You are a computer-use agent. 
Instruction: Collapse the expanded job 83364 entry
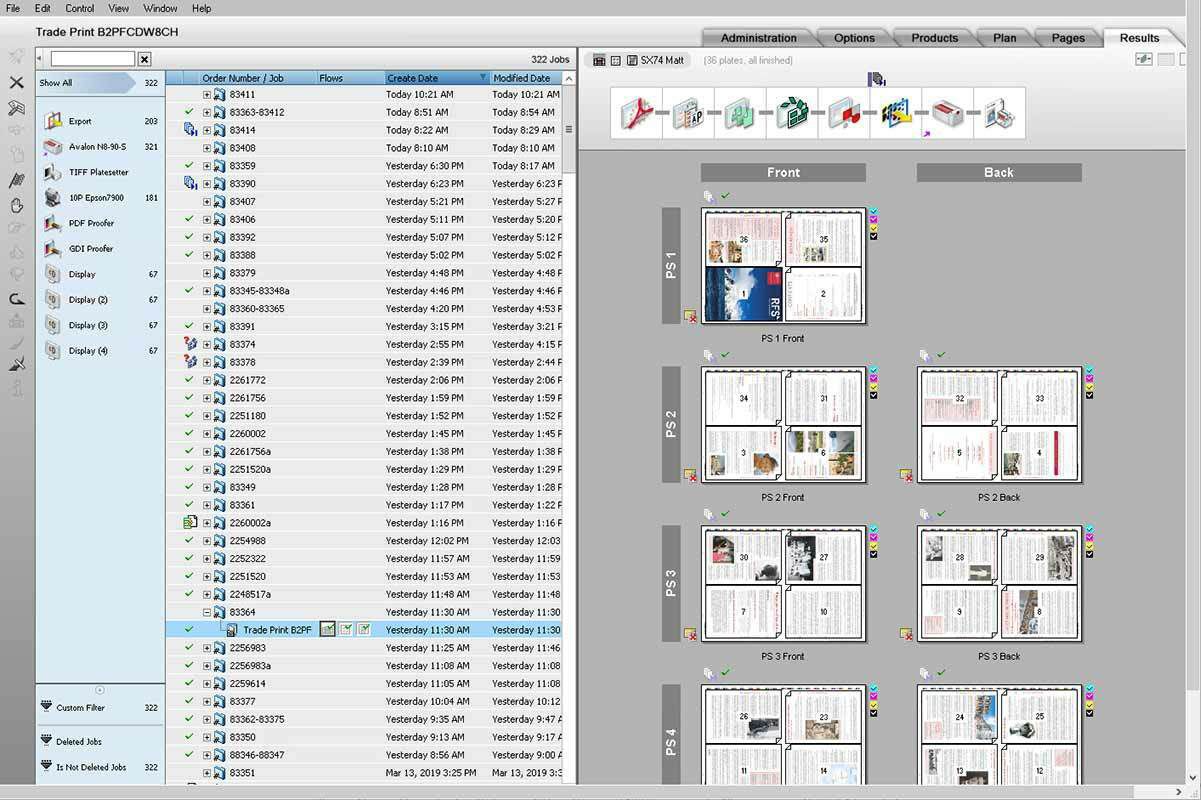(207, 611)
